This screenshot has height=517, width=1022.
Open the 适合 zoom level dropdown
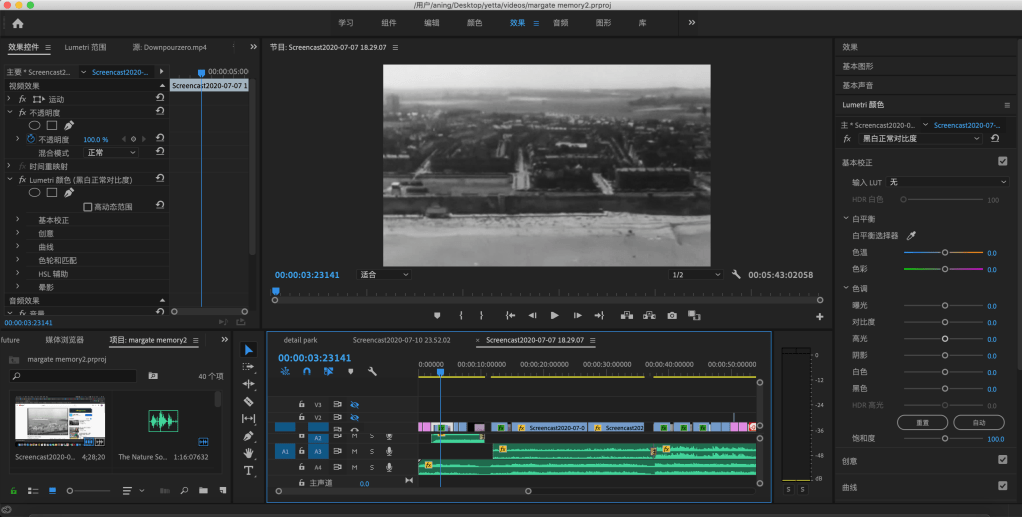click(x=385, y=274)
